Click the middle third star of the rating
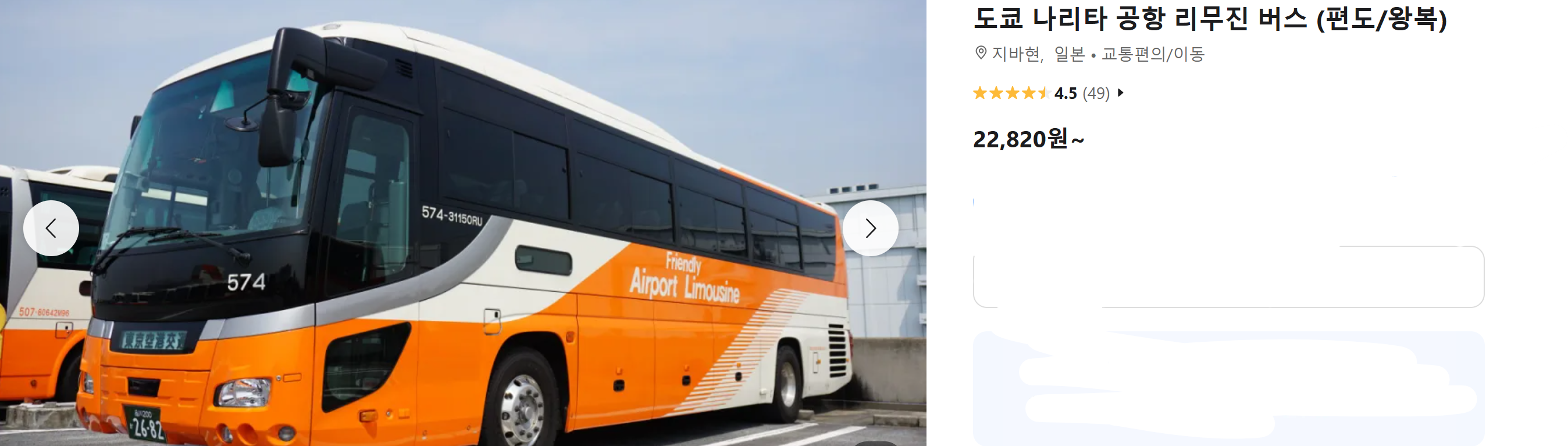This screenshot has width=1568, height=446. click(x=1012, y=93)
